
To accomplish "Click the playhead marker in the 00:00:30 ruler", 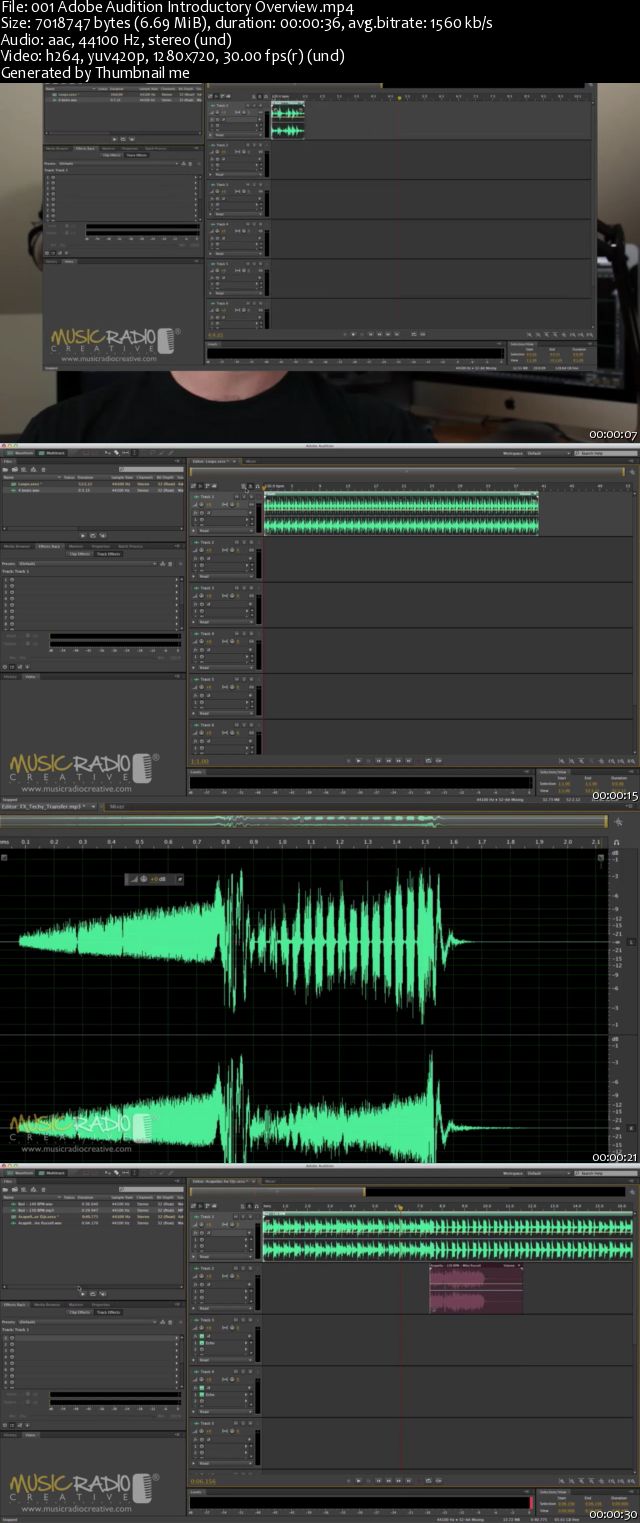I will (399, 1207).
